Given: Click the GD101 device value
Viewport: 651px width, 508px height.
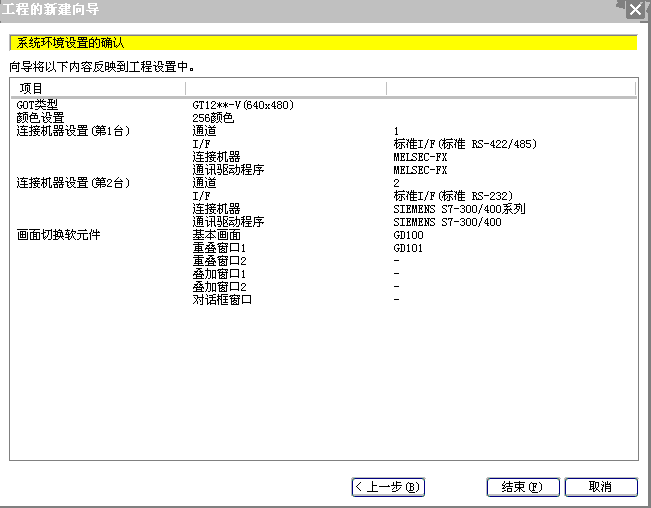Looking at the screenshot, I should coord(408,248).
